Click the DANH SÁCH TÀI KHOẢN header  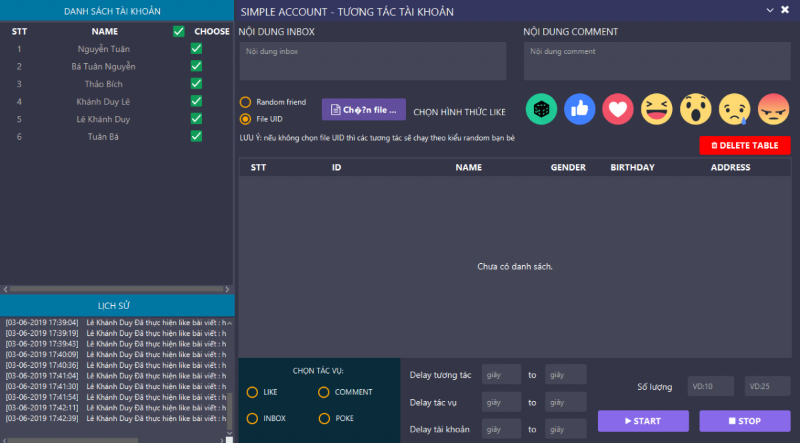[x=117, y=11]
